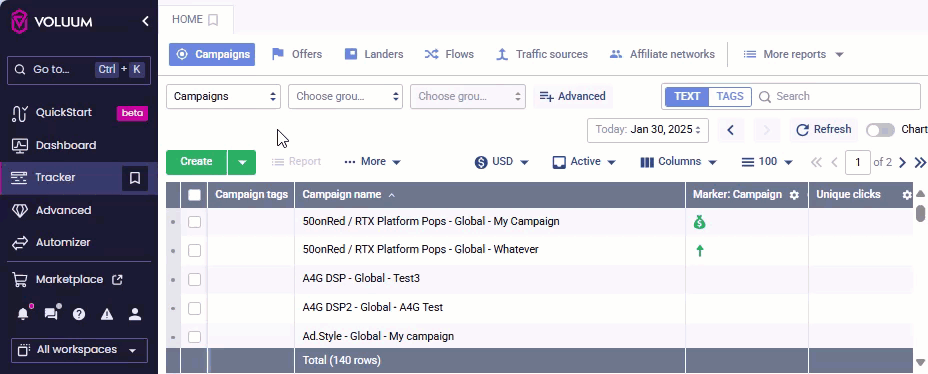Open the USD currency dropdown
Screen dimensions: 928x374
502,162
